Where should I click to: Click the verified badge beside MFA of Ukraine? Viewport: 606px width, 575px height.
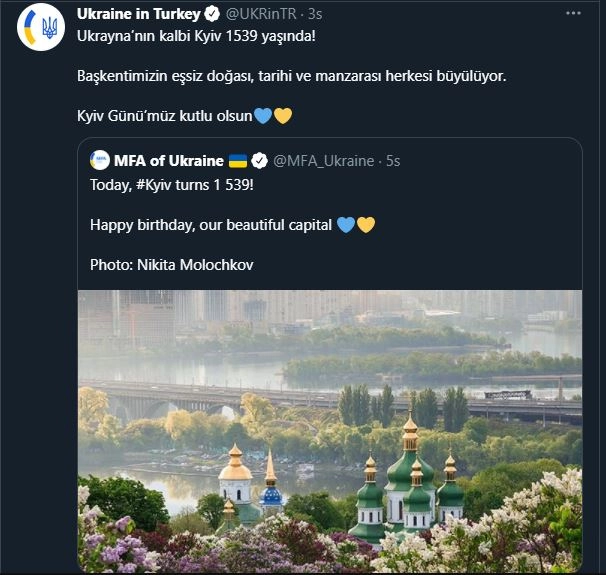258,160
